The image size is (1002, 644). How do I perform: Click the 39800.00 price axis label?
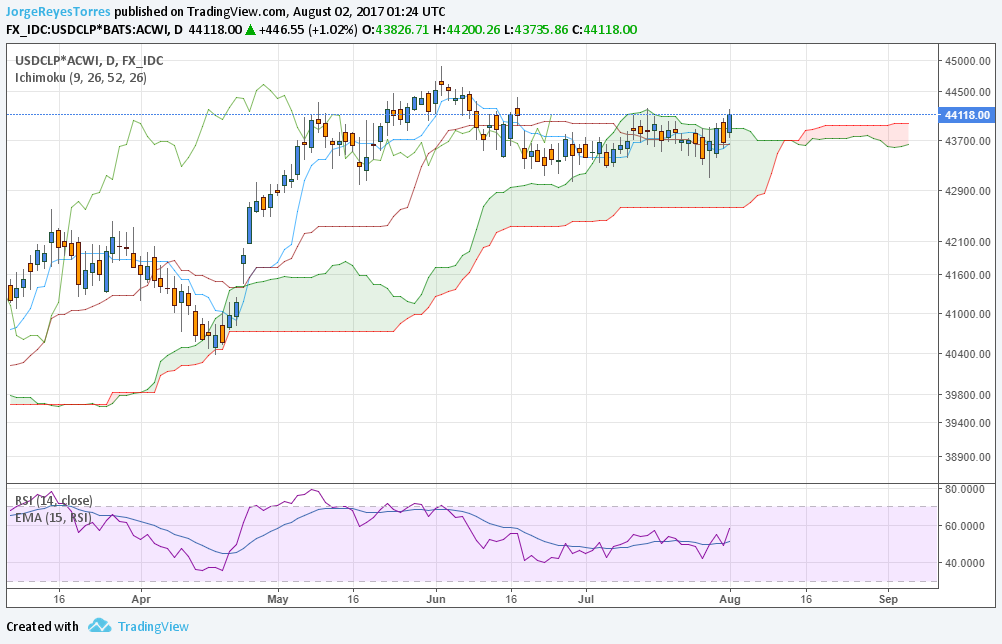coord(967,395)
